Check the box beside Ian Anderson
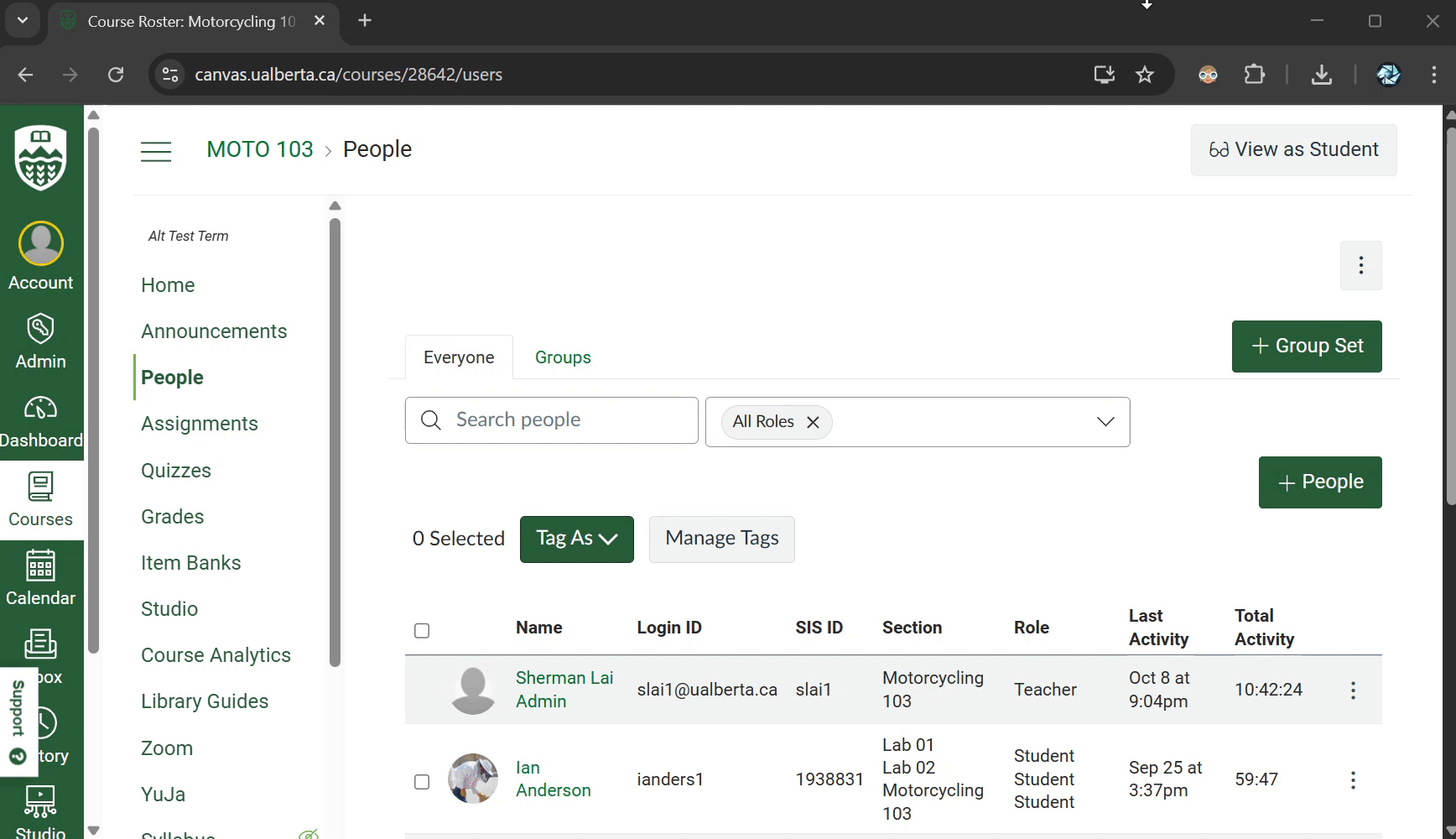This screenshot has width=1456, height=839. [x=422, y=782]
